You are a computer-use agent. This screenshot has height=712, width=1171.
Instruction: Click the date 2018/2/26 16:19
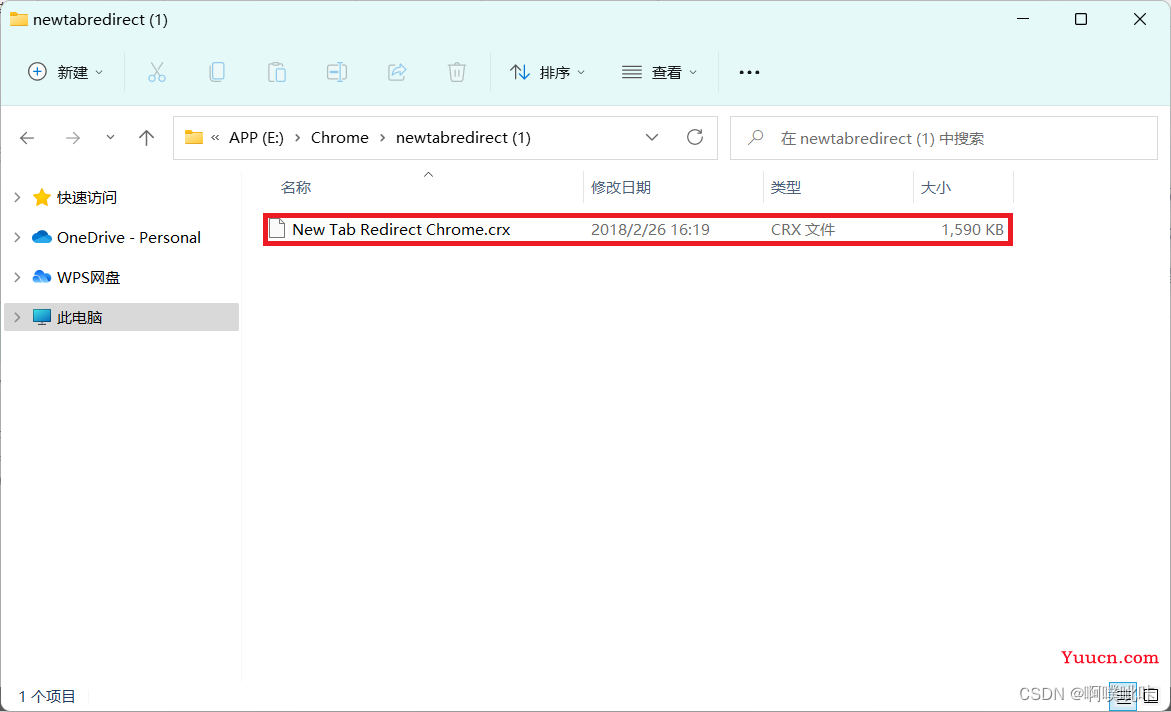tap(650, 229)
